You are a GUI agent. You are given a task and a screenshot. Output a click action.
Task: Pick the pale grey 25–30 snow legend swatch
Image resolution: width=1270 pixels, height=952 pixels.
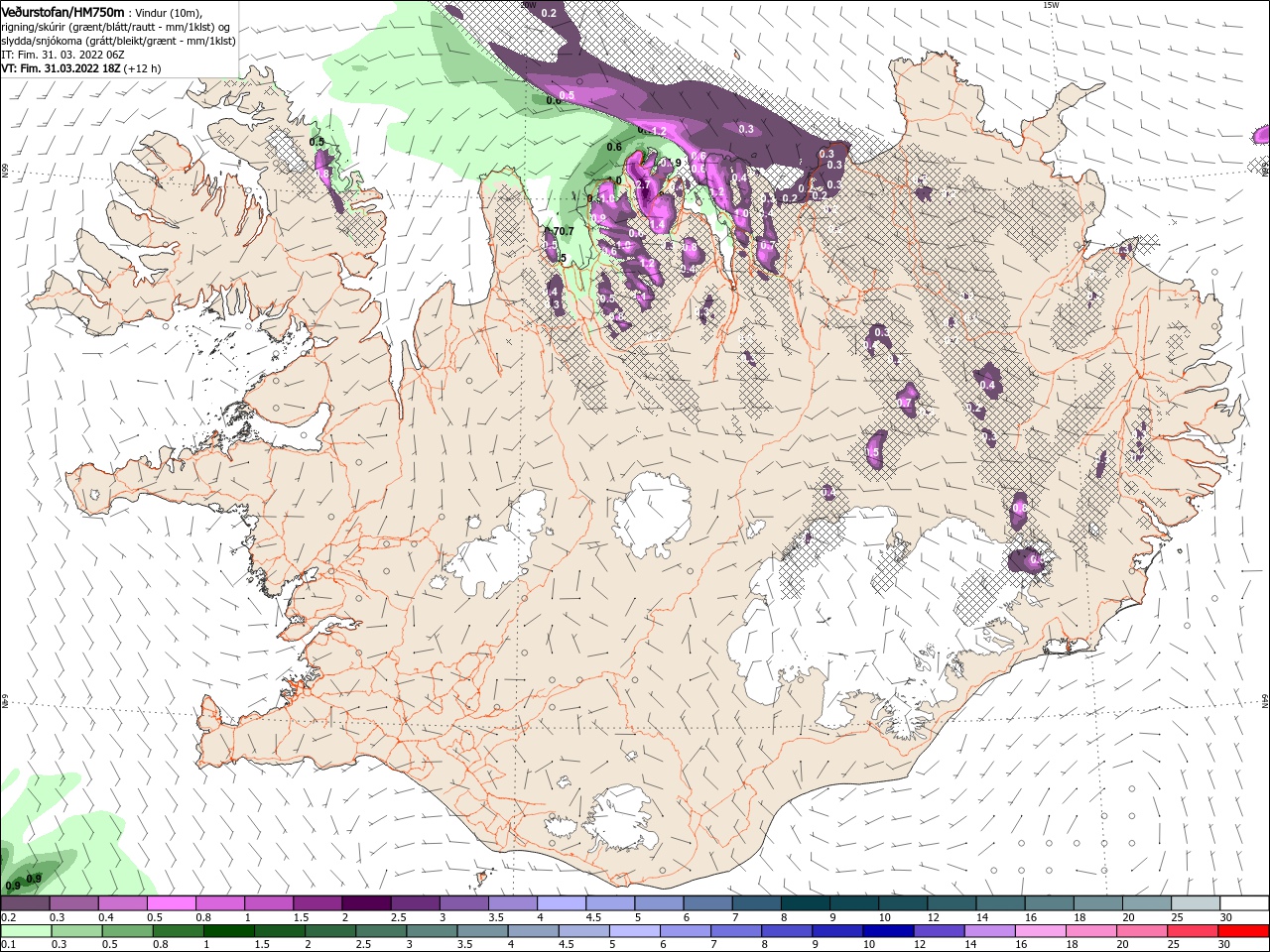pos(1195,903)
